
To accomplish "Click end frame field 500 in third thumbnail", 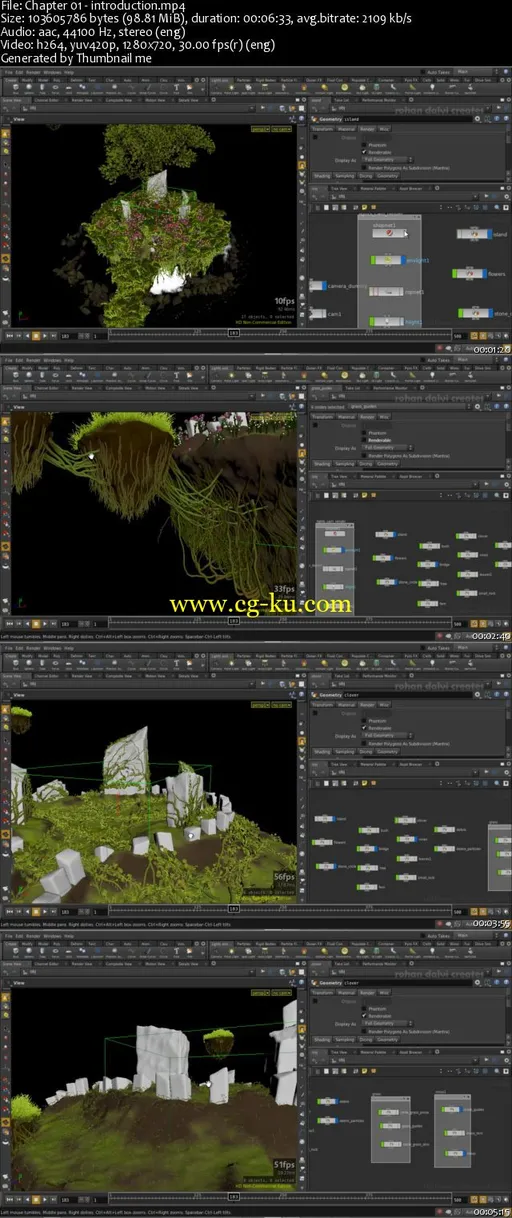I will click(x=458, y=912).
